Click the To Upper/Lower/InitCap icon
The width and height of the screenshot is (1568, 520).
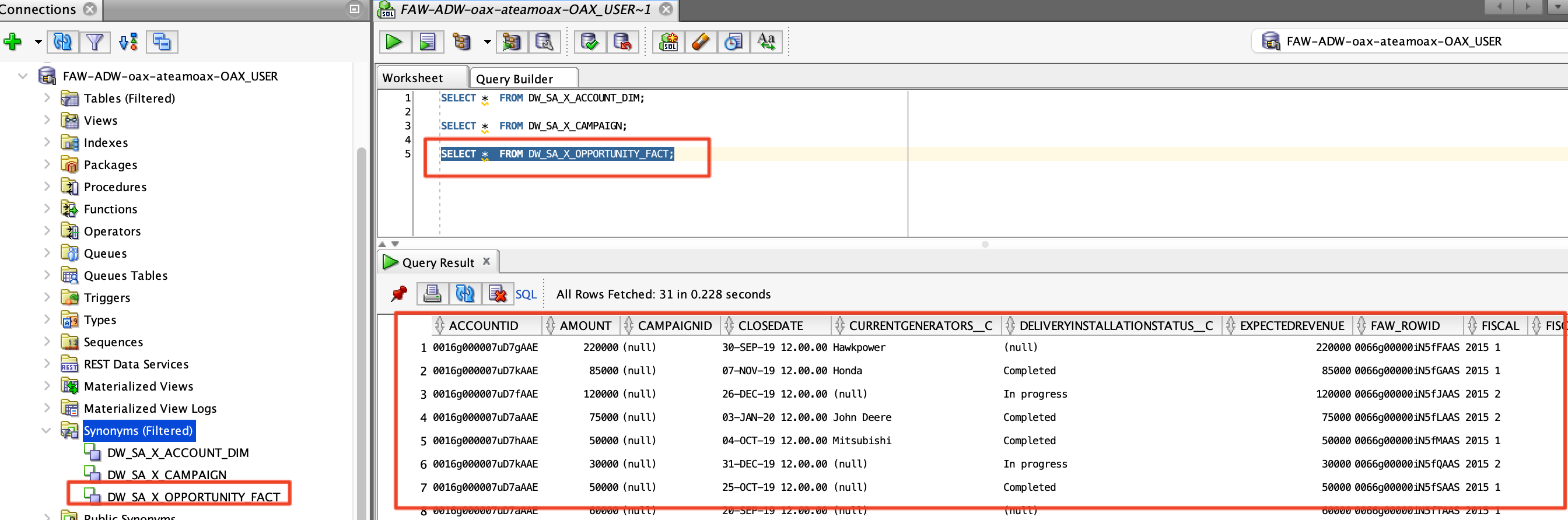click(766, 42)
